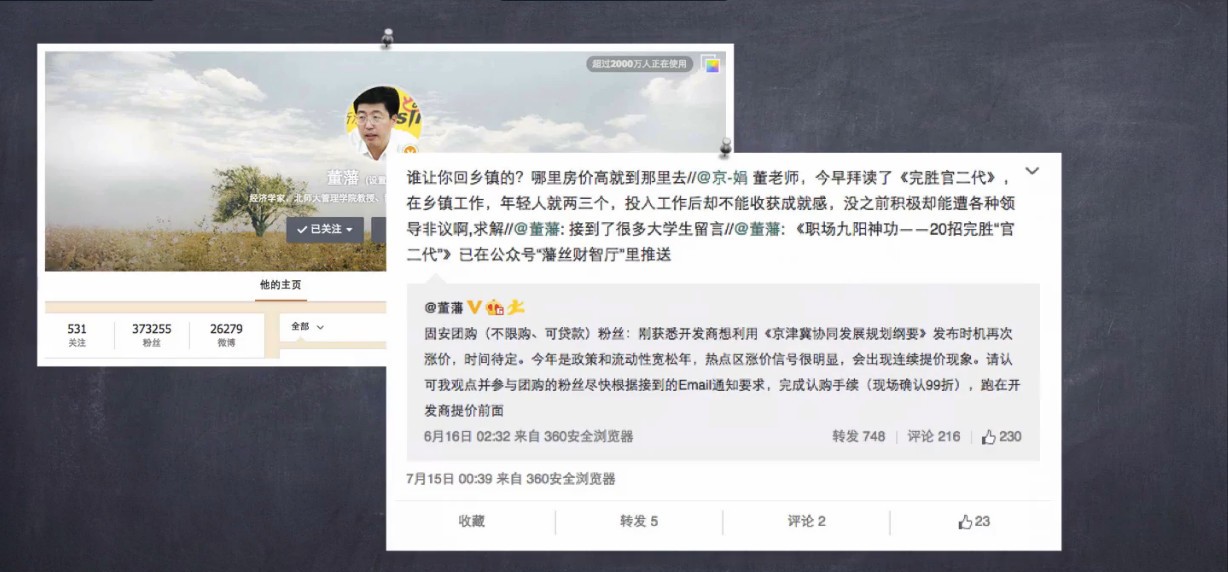The width and height of the screenshot is (1228, 572).
Task: Click the 收藏 favorite button
Action: click(472, 521)
